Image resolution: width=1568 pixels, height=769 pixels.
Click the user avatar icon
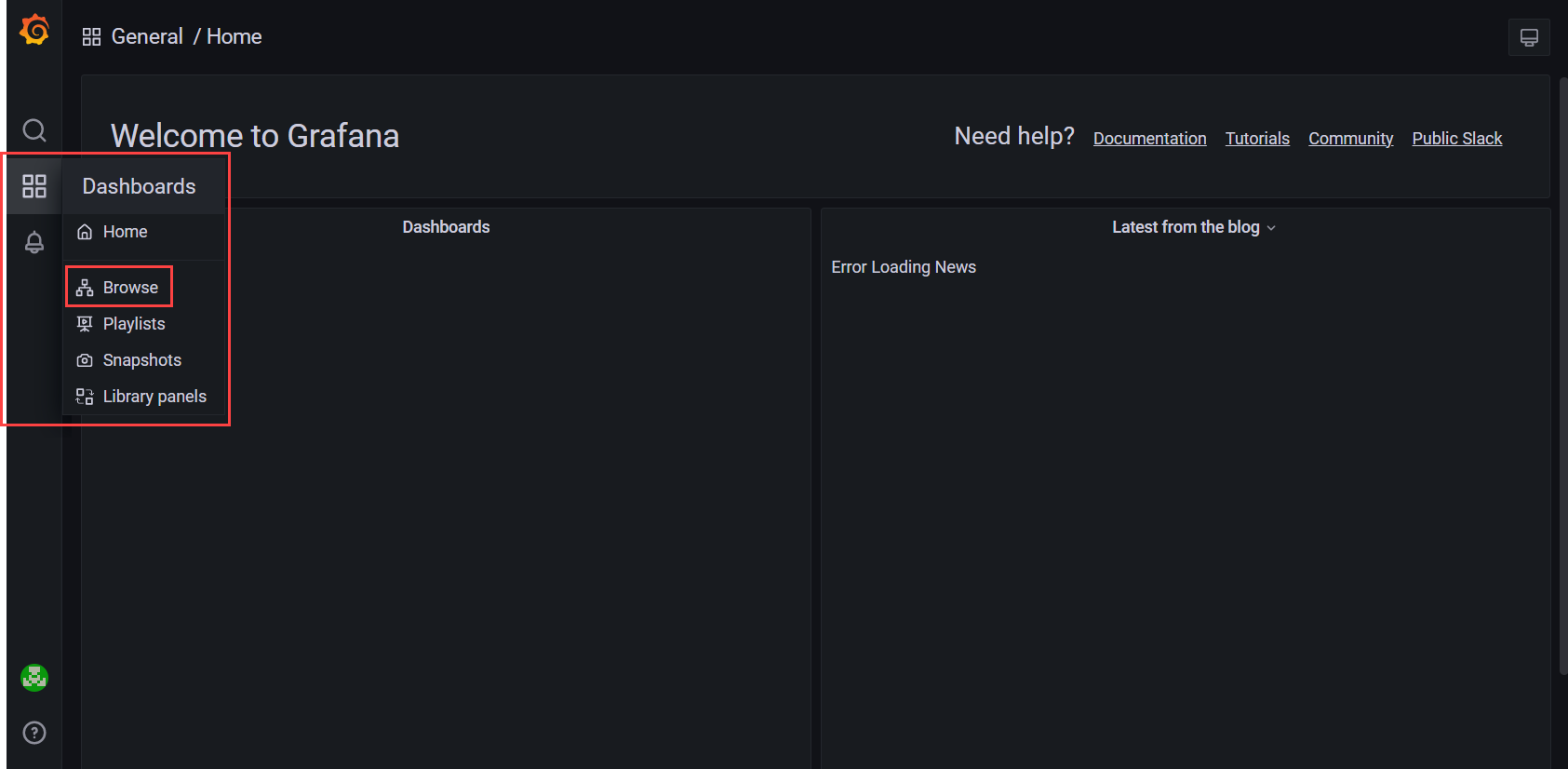(x=34, y=678)
